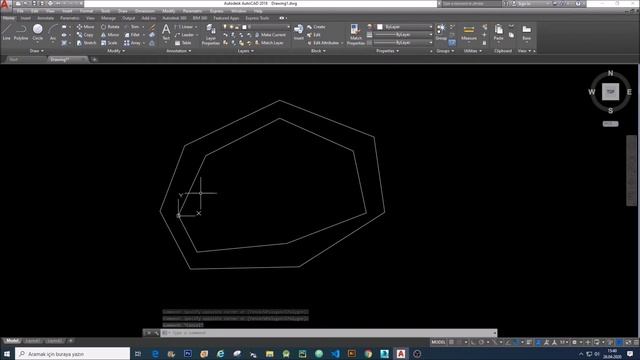Viewport: 640px width, 360px height.
Task: Open the Manage ribbon tab
Action: (108, 18)
